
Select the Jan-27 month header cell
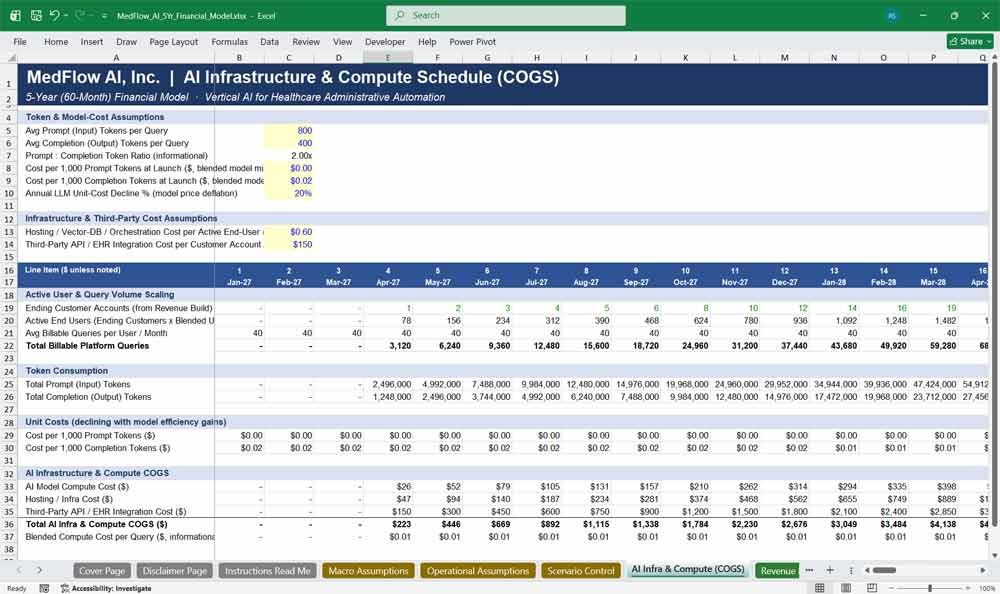click(239, 282)
